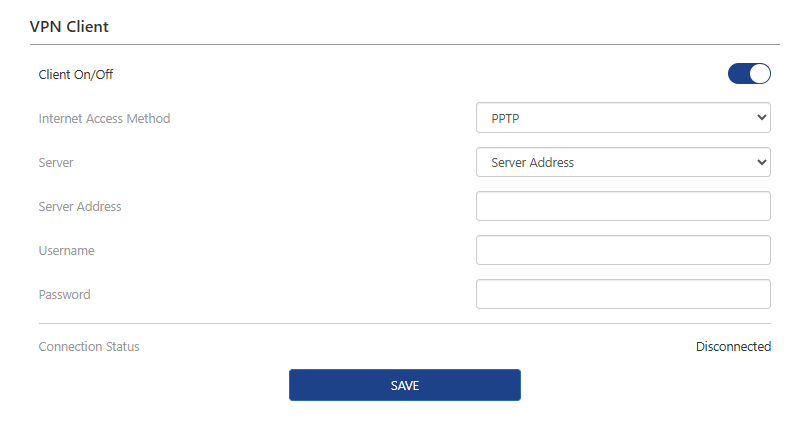Click the chevron arrow on Server dropdown

[x=762, y=162]
